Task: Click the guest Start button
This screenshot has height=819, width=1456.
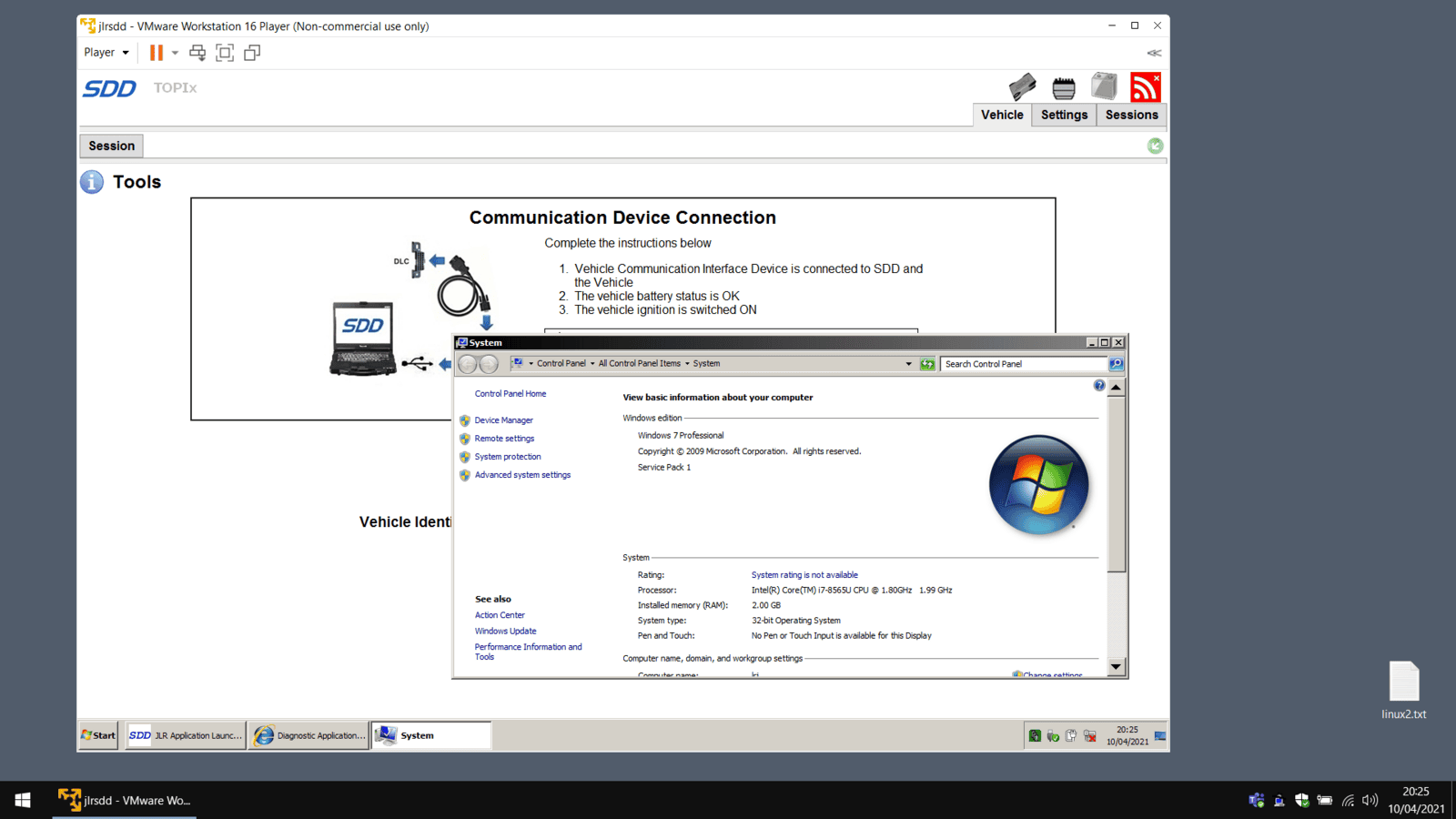Action: 98,735
